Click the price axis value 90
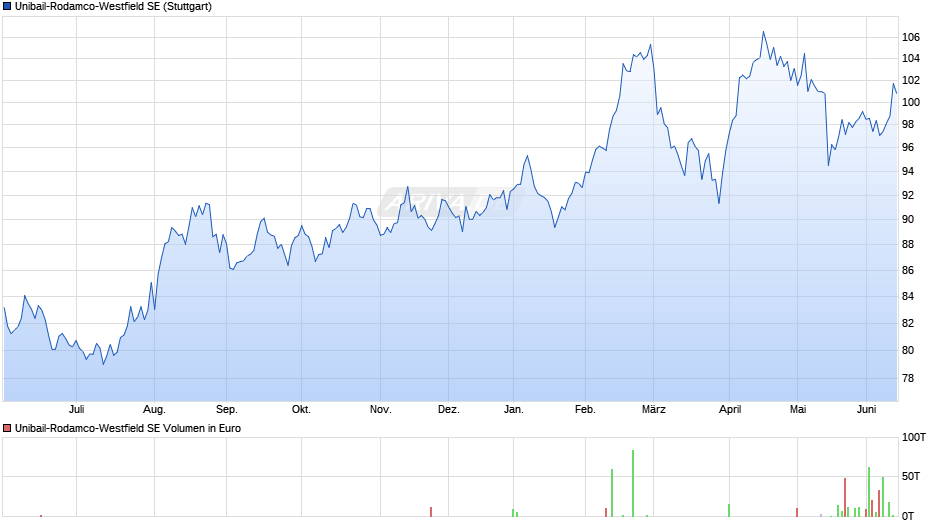940x526 pixels. pyautogui.click(x=908, y=220)
